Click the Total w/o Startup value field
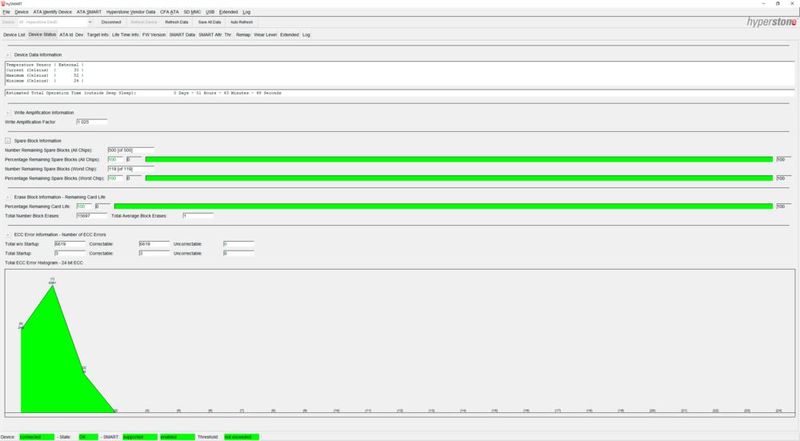 coord(70,244)
